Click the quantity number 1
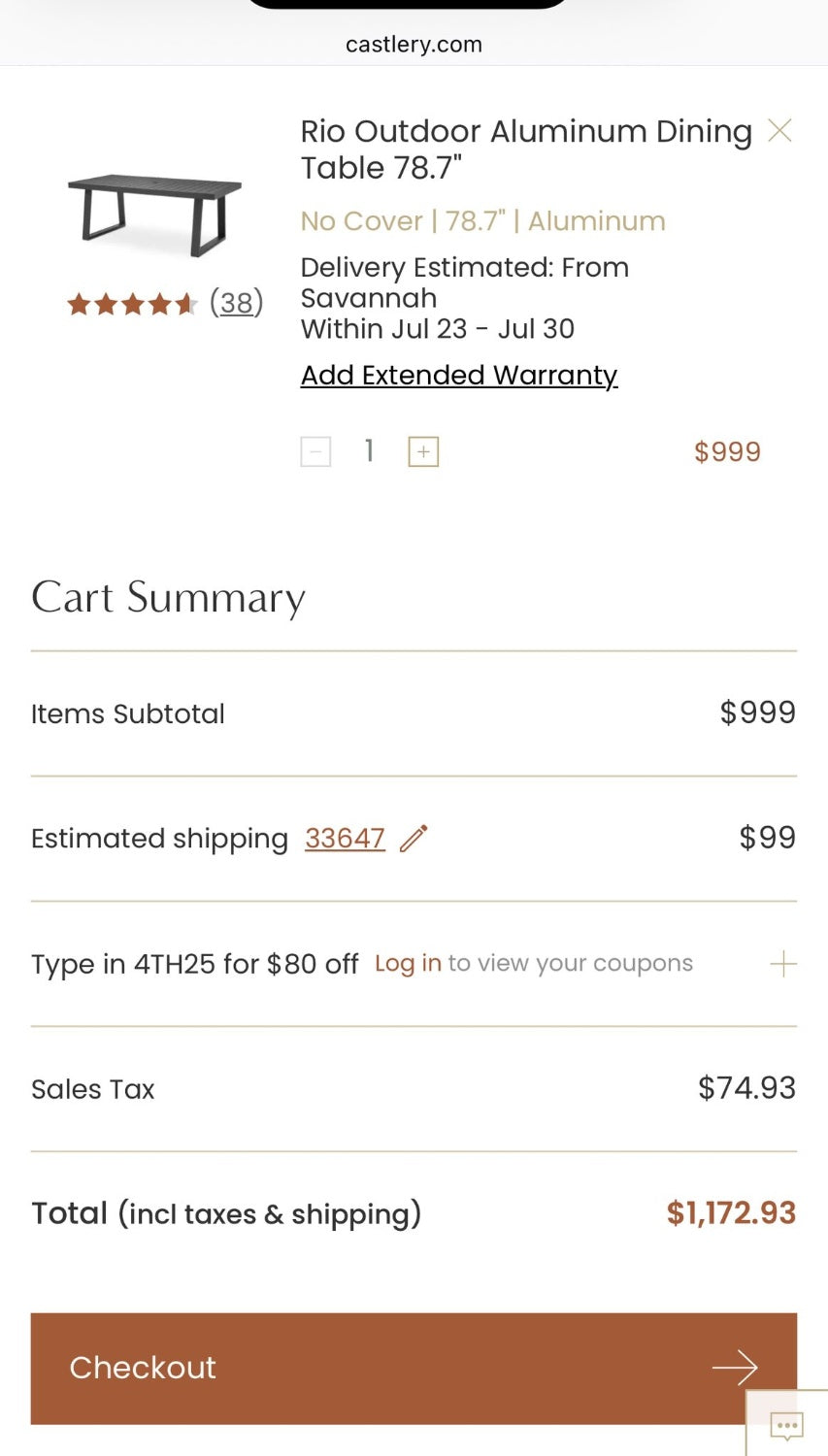The image size is (828, 1456). click(369, 450)
